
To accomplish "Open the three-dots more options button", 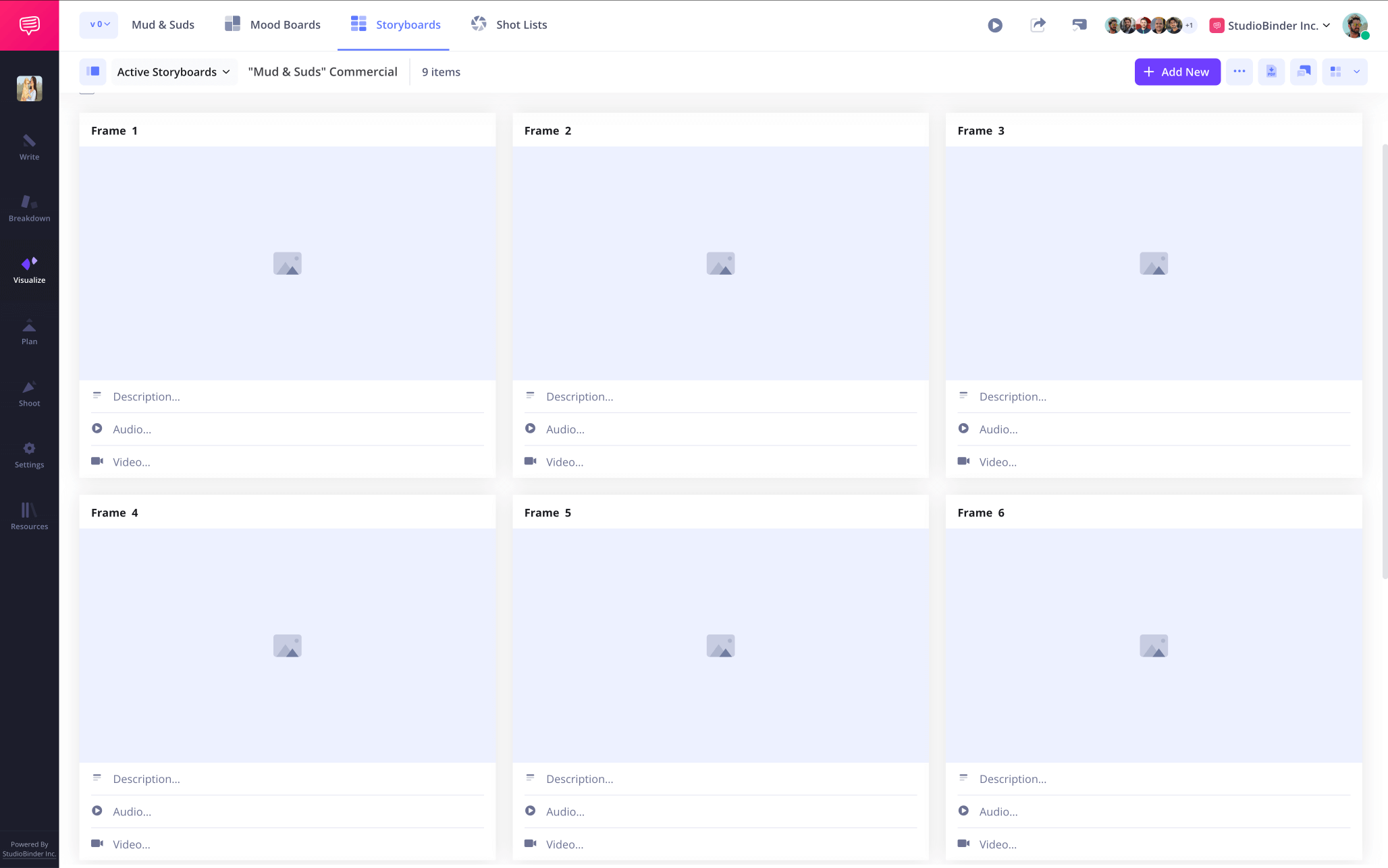I will [x=1239, y=72].
